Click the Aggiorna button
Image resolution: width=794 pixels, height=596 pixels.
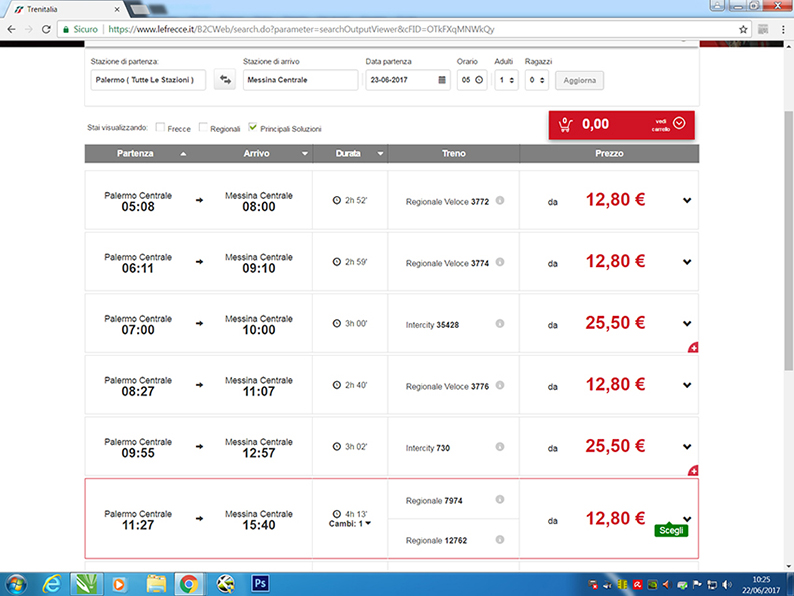pos(580,80)
